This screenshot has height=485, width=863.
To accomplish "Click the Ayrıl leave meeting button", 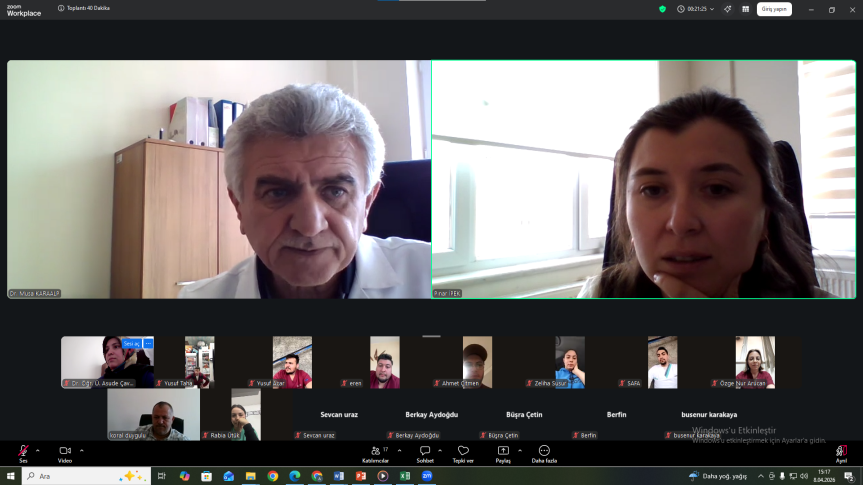I will click(x=841, y=453).
